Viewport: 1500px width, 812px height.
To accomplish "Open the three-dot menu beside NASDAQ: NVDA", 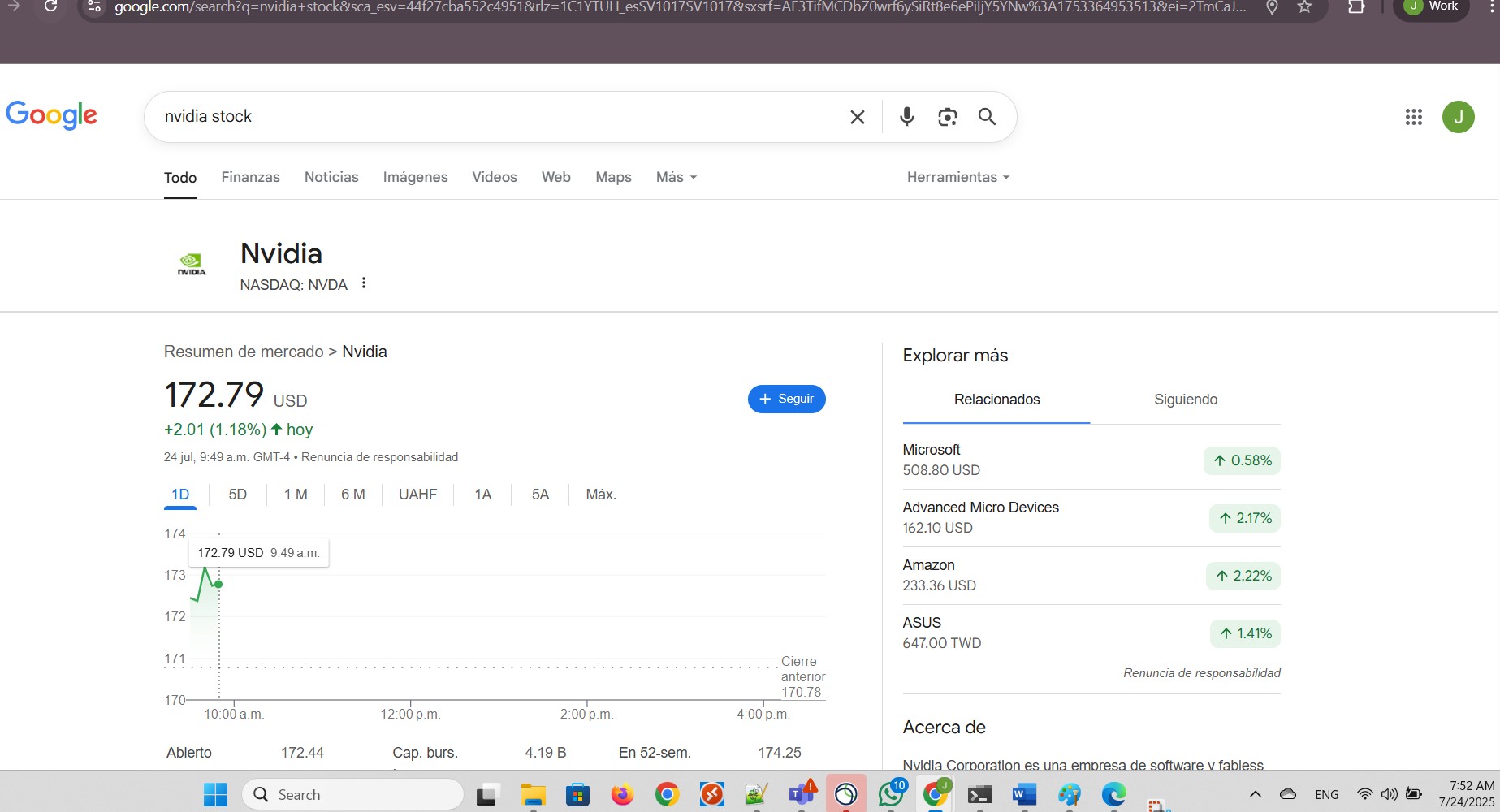I will pyautogui.click(x=364, y=283).
